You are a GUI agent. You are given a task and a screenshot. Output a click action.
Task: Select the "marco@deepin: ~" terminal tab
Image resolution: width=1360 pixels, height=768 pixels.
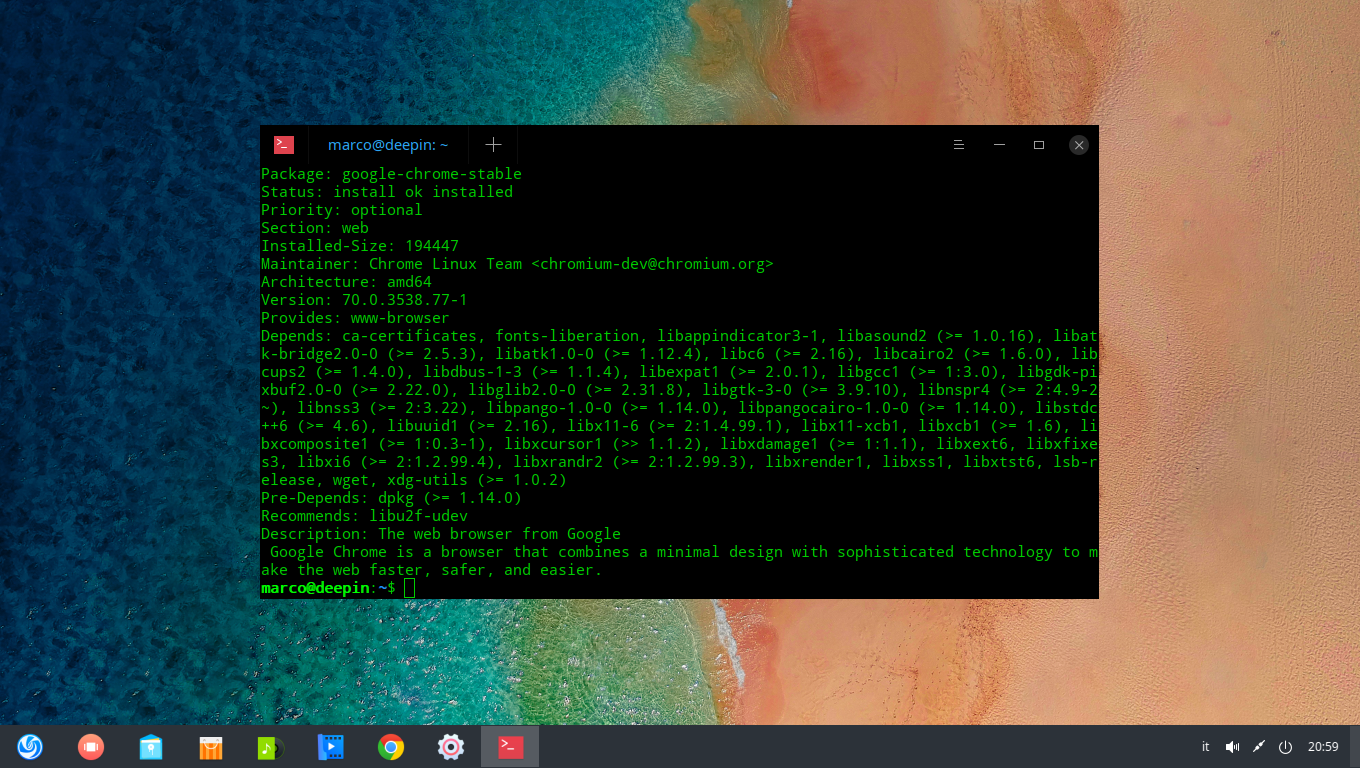tap(388, 145)
